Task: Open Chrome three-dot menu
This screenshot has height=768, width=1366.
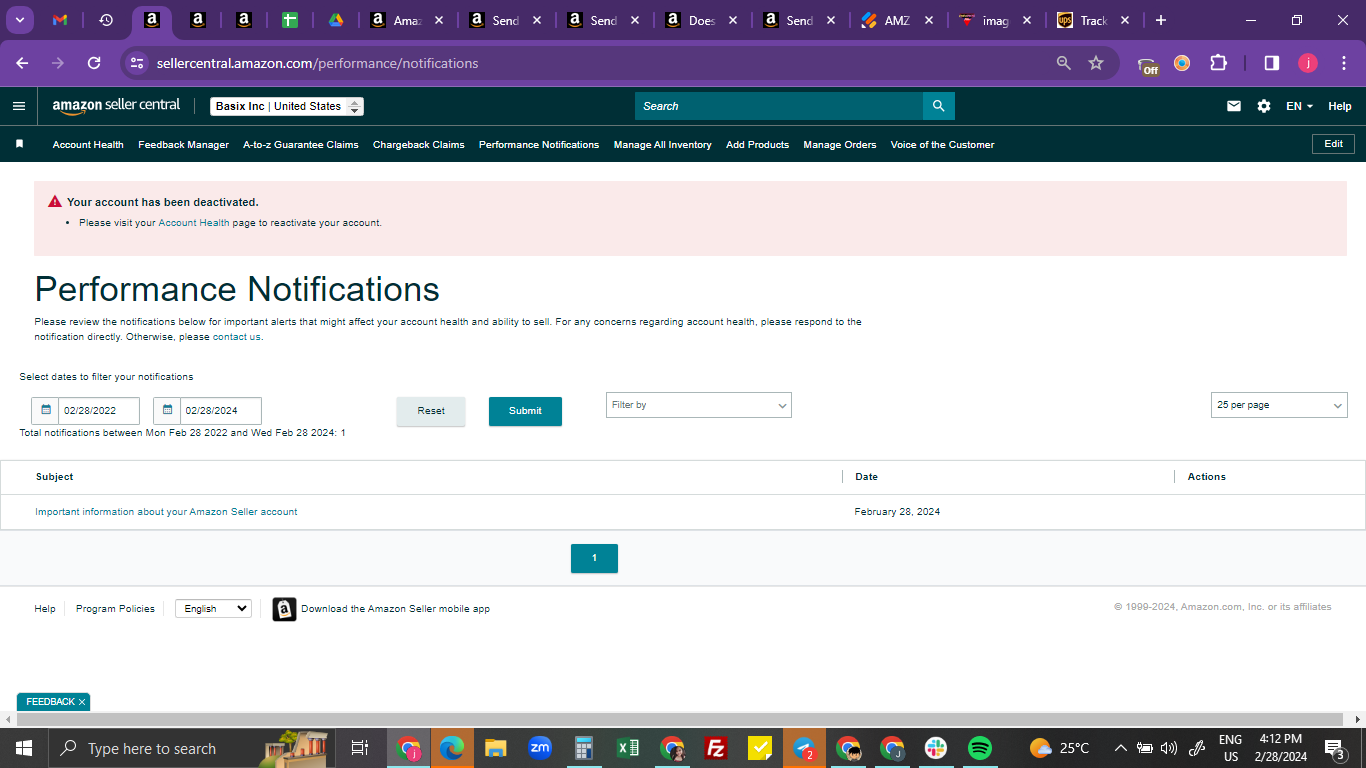Action: [x=1344, y=63]
